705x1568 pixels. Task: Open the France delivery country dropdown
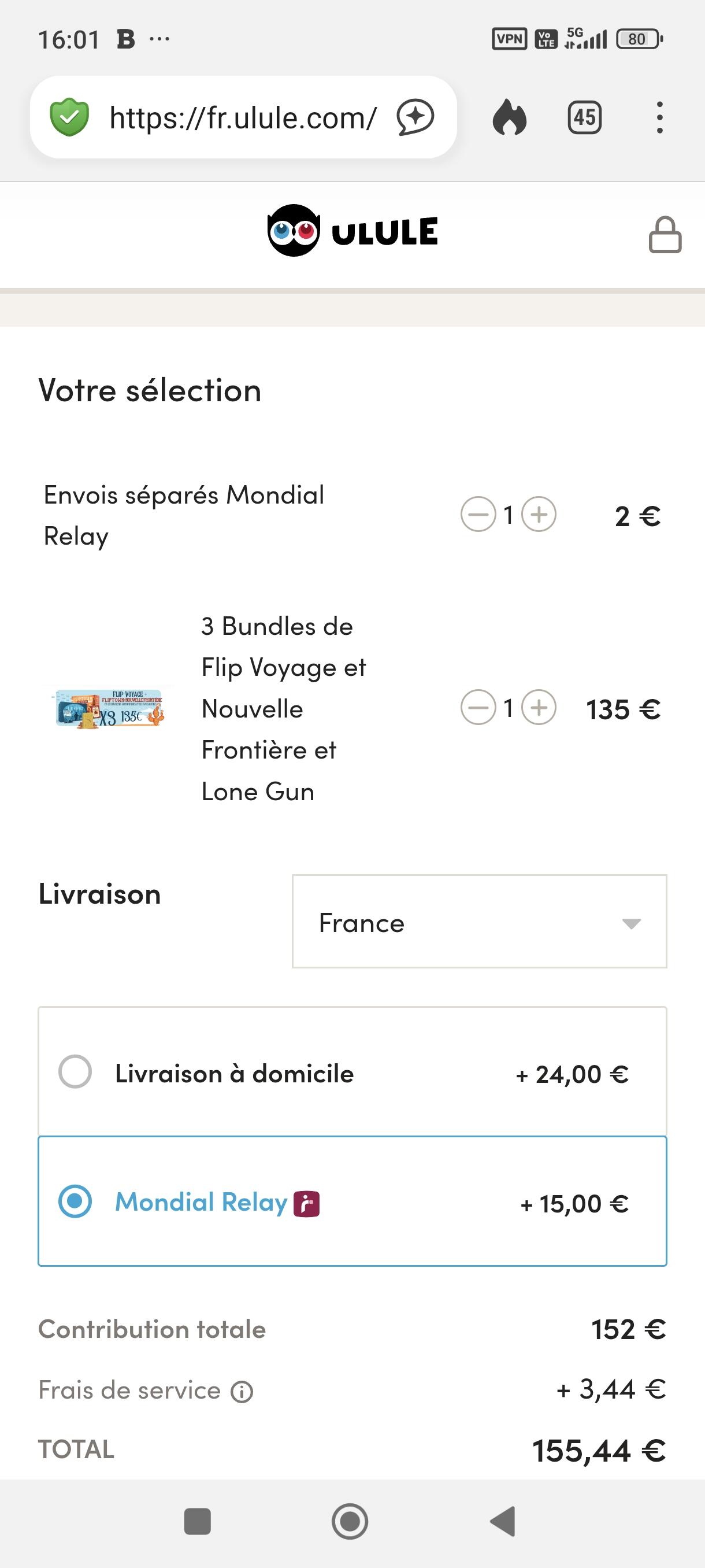click(479, 922)
